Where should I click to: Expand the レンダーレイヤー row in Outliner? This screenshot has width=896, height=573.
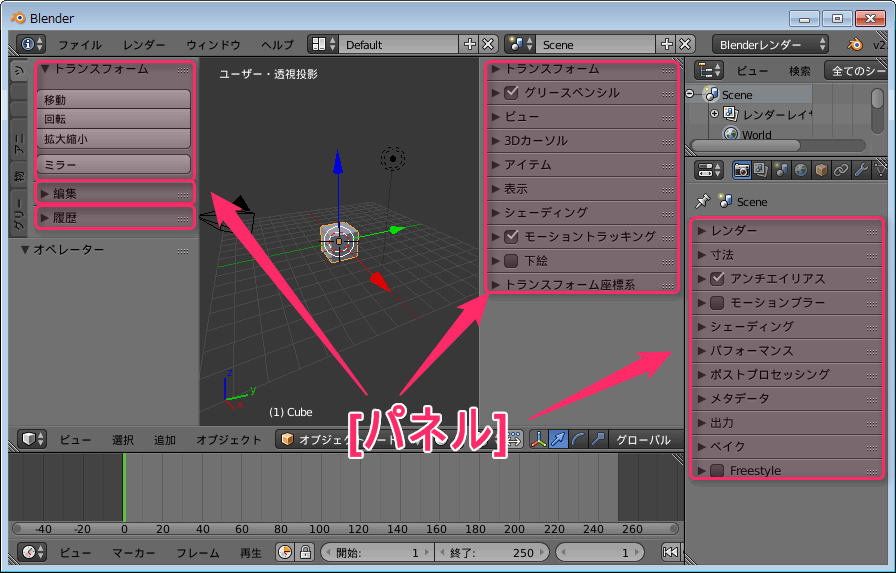point(714,114)
